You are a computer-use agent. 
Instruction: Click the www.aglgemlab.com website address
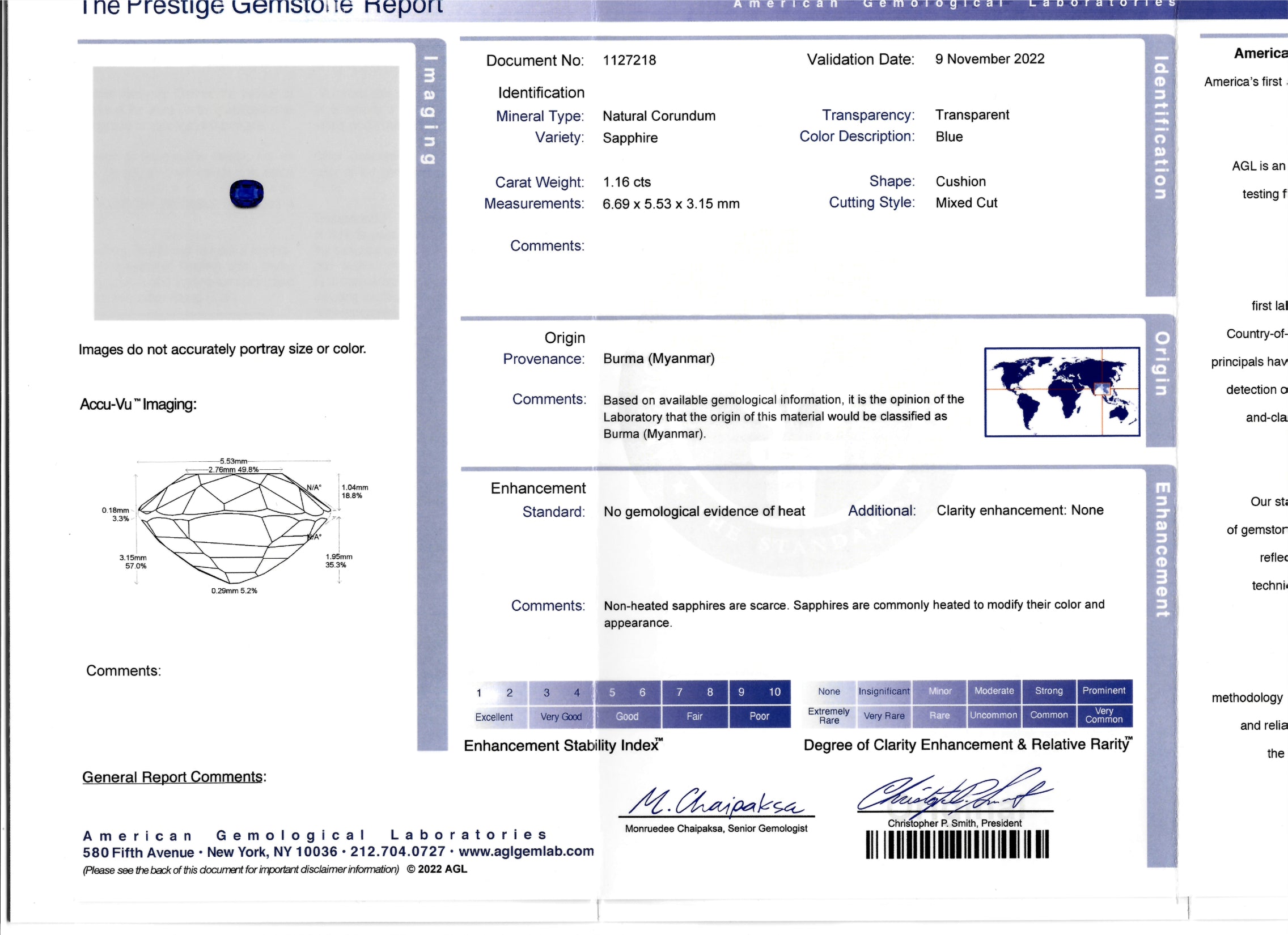526,851
